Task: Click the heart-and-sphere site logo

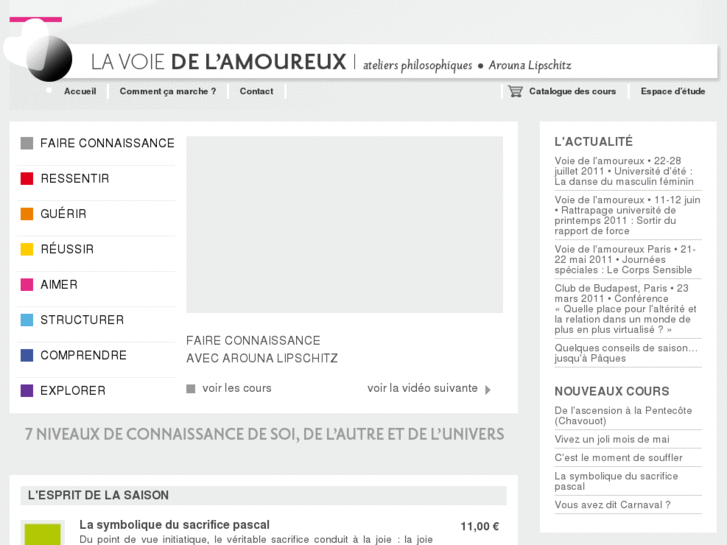Action: coord(38,50)
